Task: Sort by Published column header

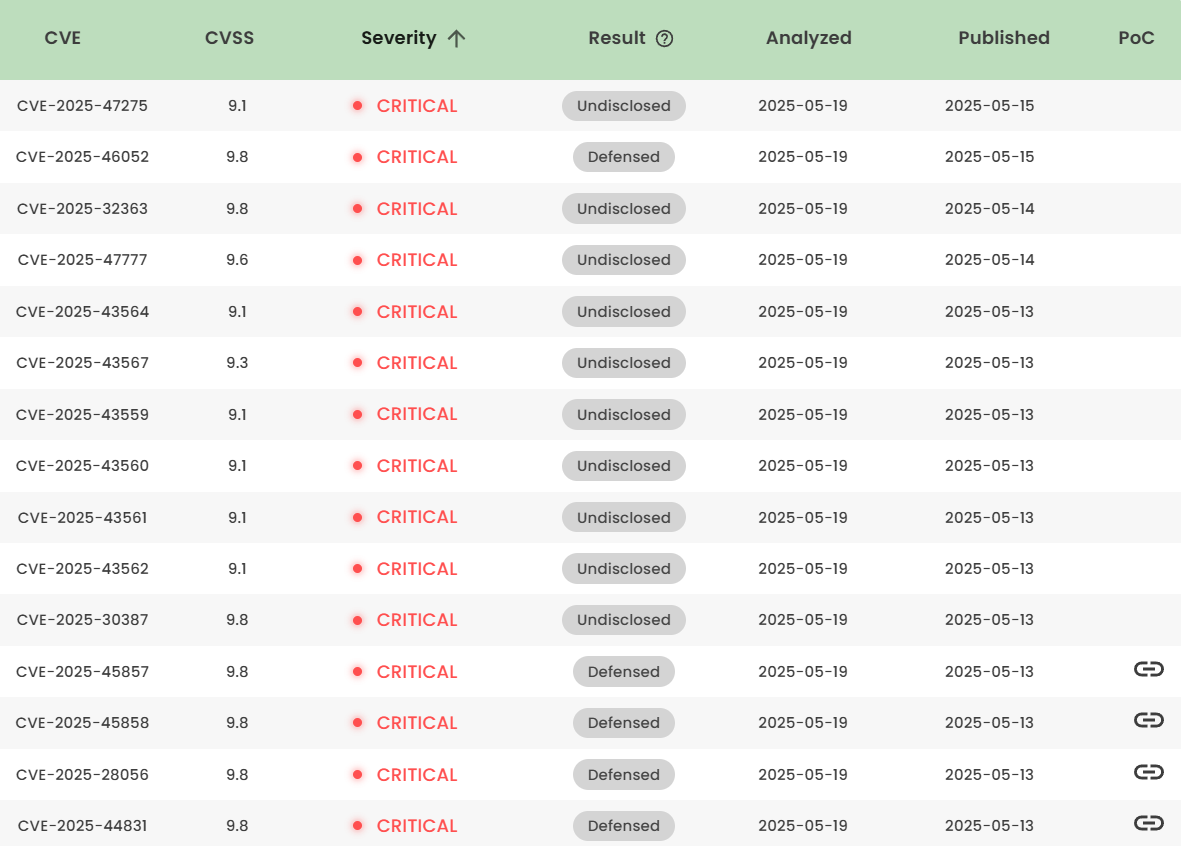Action: point(1003,38)
